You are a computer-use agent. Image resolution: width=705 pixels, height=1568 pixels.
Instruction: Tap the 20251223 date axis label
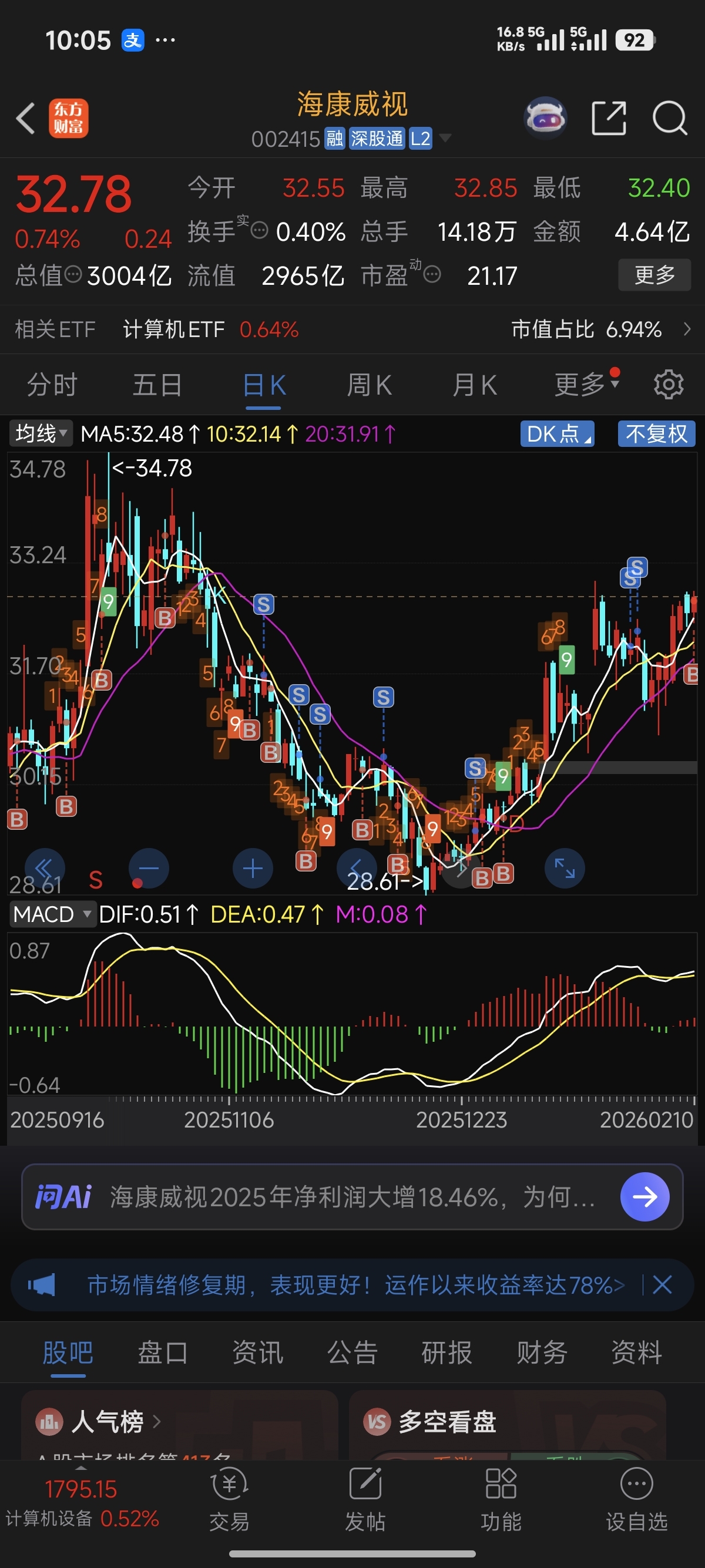tap(461, 1119)
